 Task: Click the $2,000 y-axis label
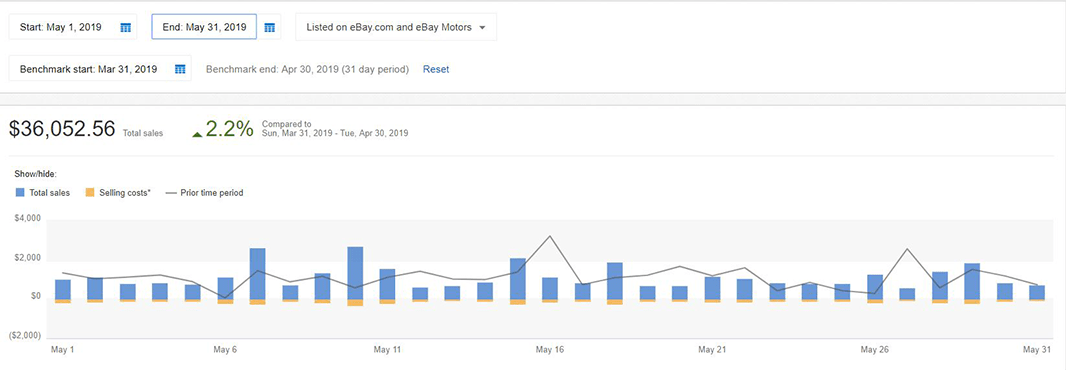(x=28, y=258)
